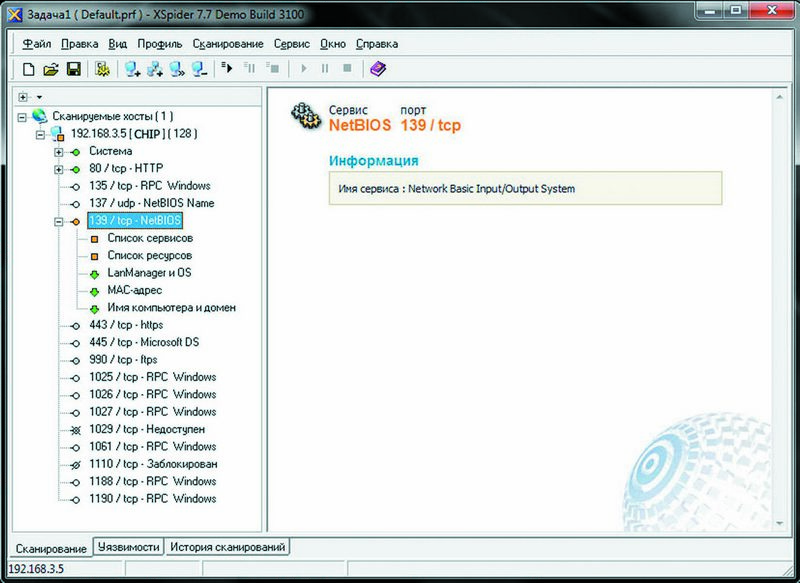Click Имя сервиса info text box
Screen dimensions: 800x583
click(x=526, y=188)
